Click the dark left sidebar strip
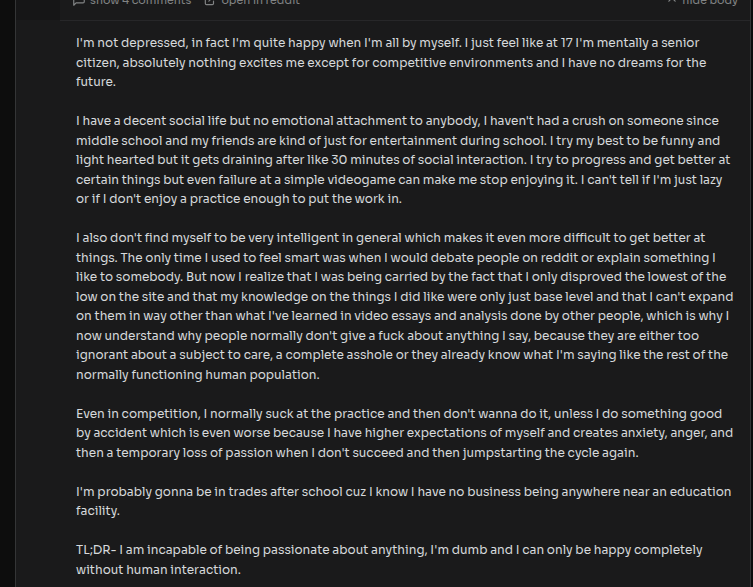 coord(7,294)
